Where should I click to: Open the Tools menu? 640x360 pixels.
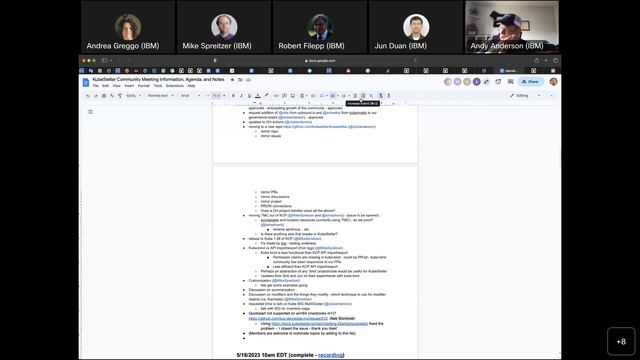(158, 86)
